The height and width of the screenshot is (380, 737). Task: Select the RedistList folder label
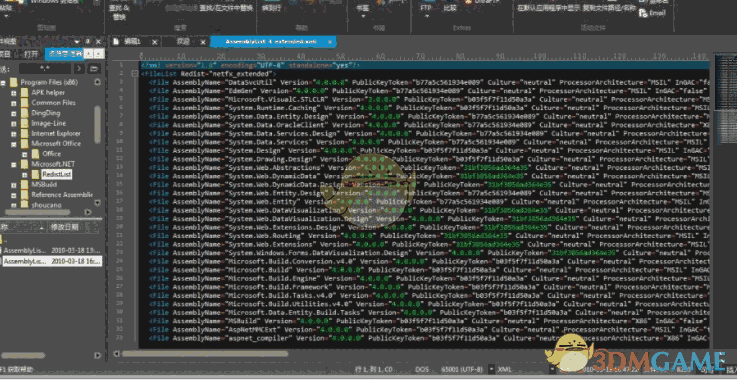tap(56, 174)
